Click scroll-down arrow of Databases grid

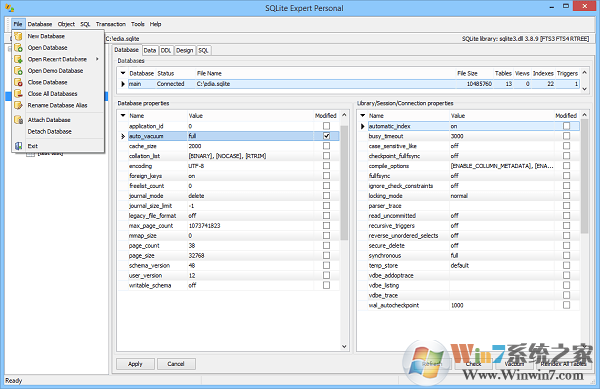[584, 89]
